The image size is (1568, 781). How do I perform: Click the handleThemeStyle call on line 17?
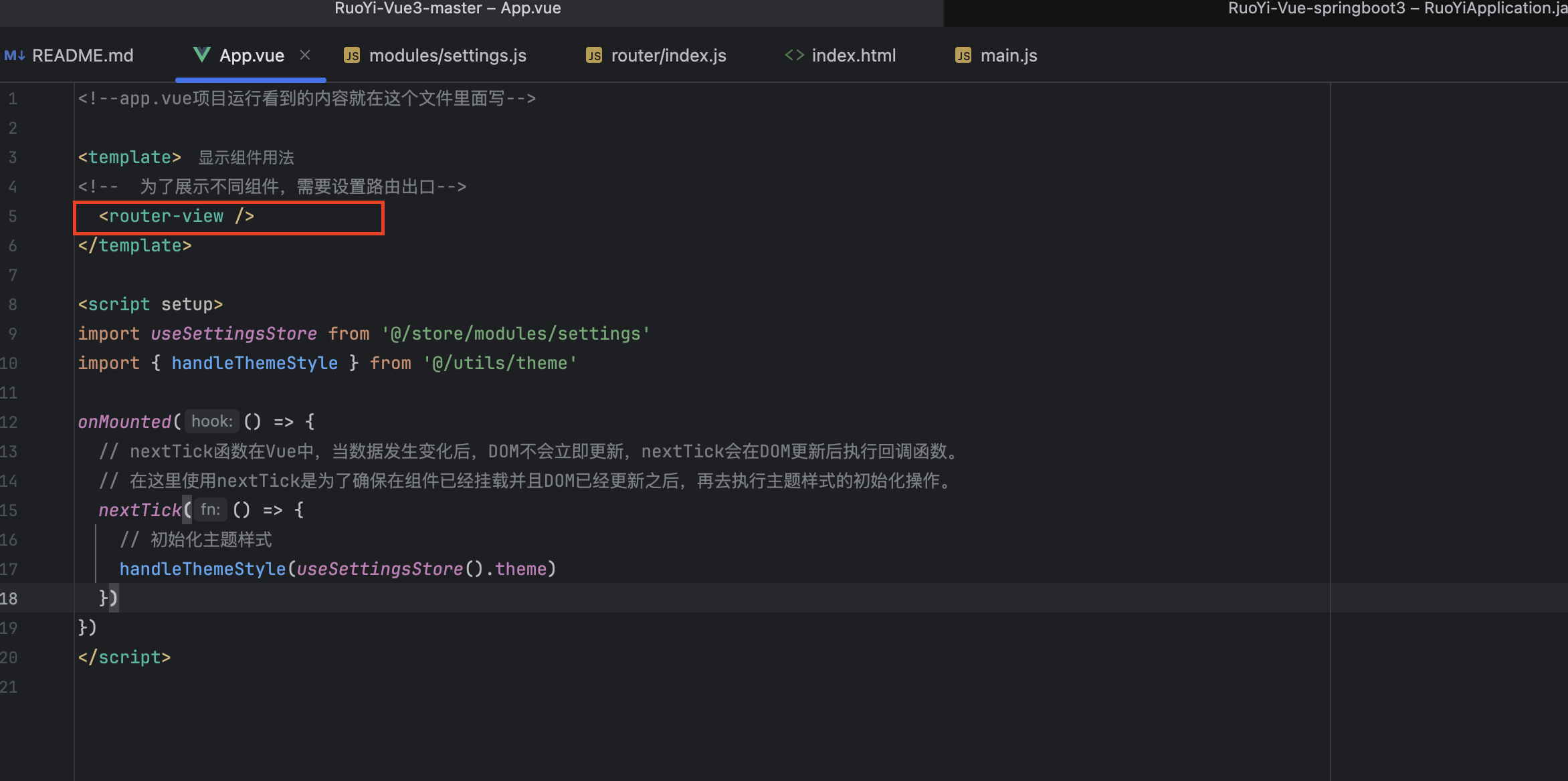tap(202, 569)
